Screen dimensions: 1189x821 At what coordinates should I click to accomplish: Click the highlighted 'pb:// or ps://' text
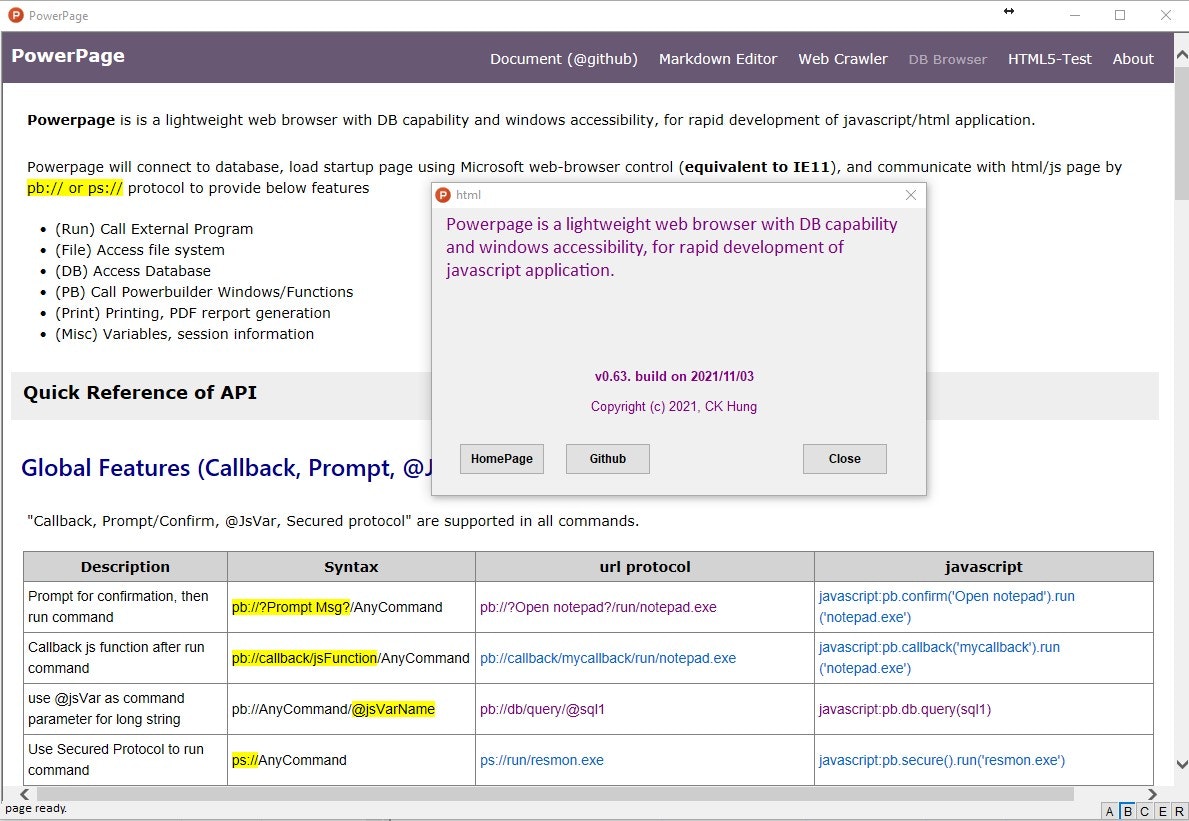click(x=75, y=188)
